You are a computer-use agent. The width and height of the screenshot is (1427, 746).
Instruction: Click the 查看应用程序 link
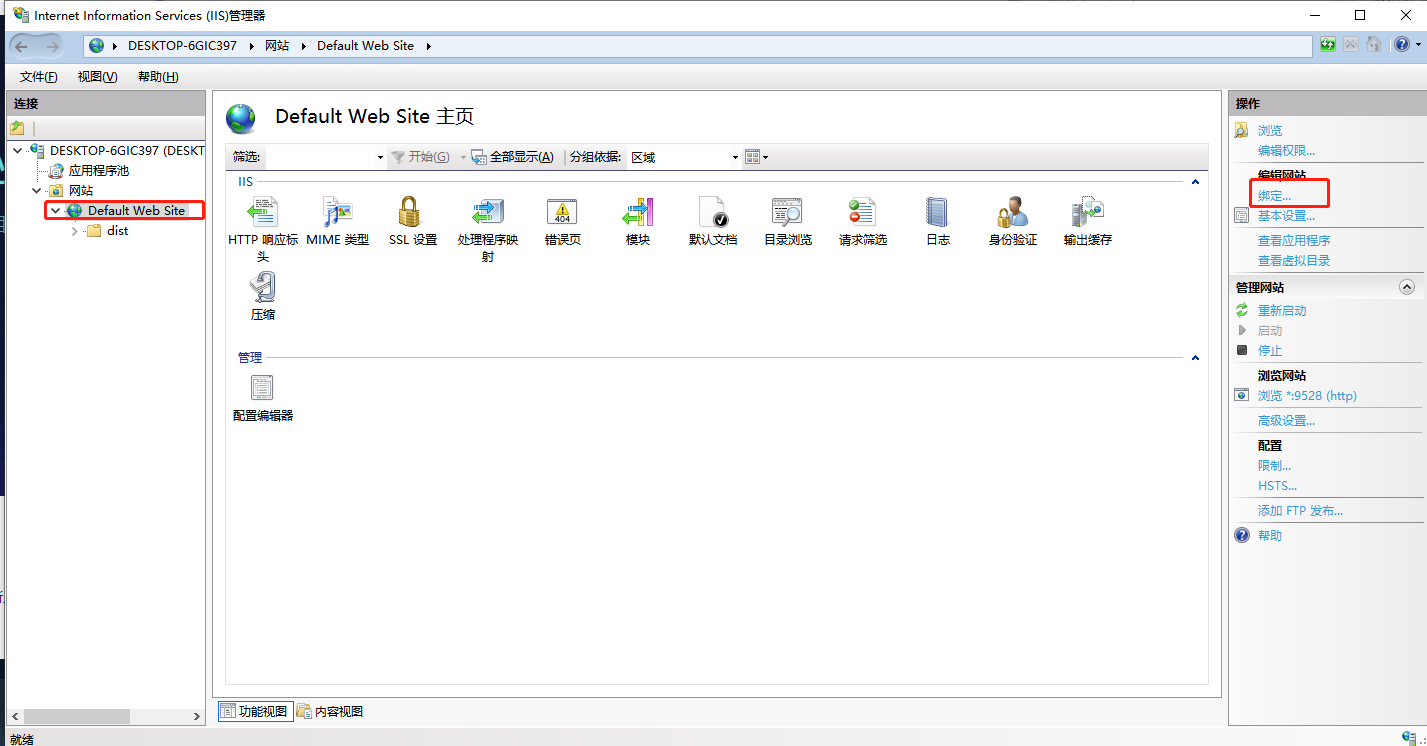(1294, 241)
